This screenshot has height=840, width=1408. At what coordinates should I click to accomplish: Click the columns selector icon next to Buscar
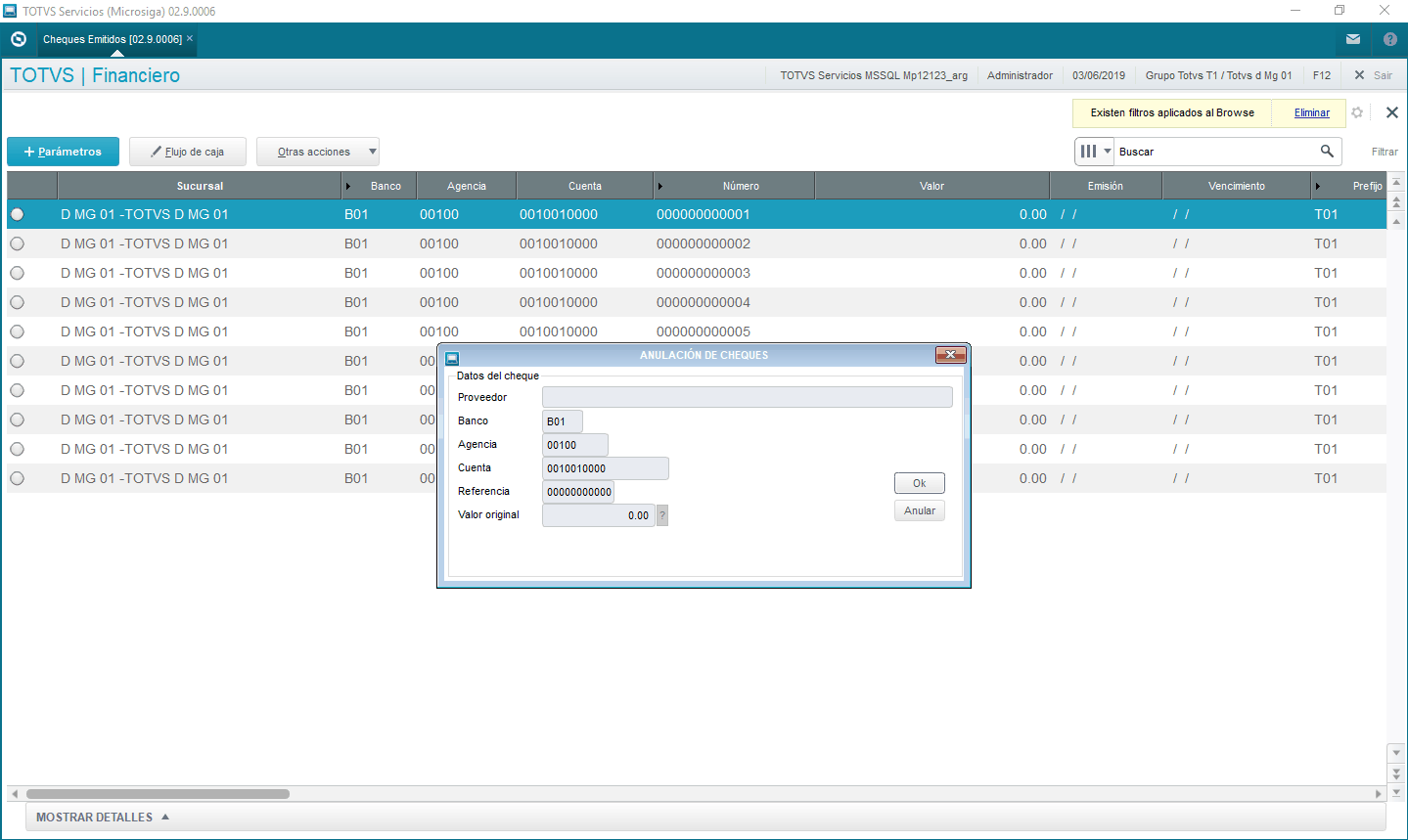click(x=1088, y=152)
